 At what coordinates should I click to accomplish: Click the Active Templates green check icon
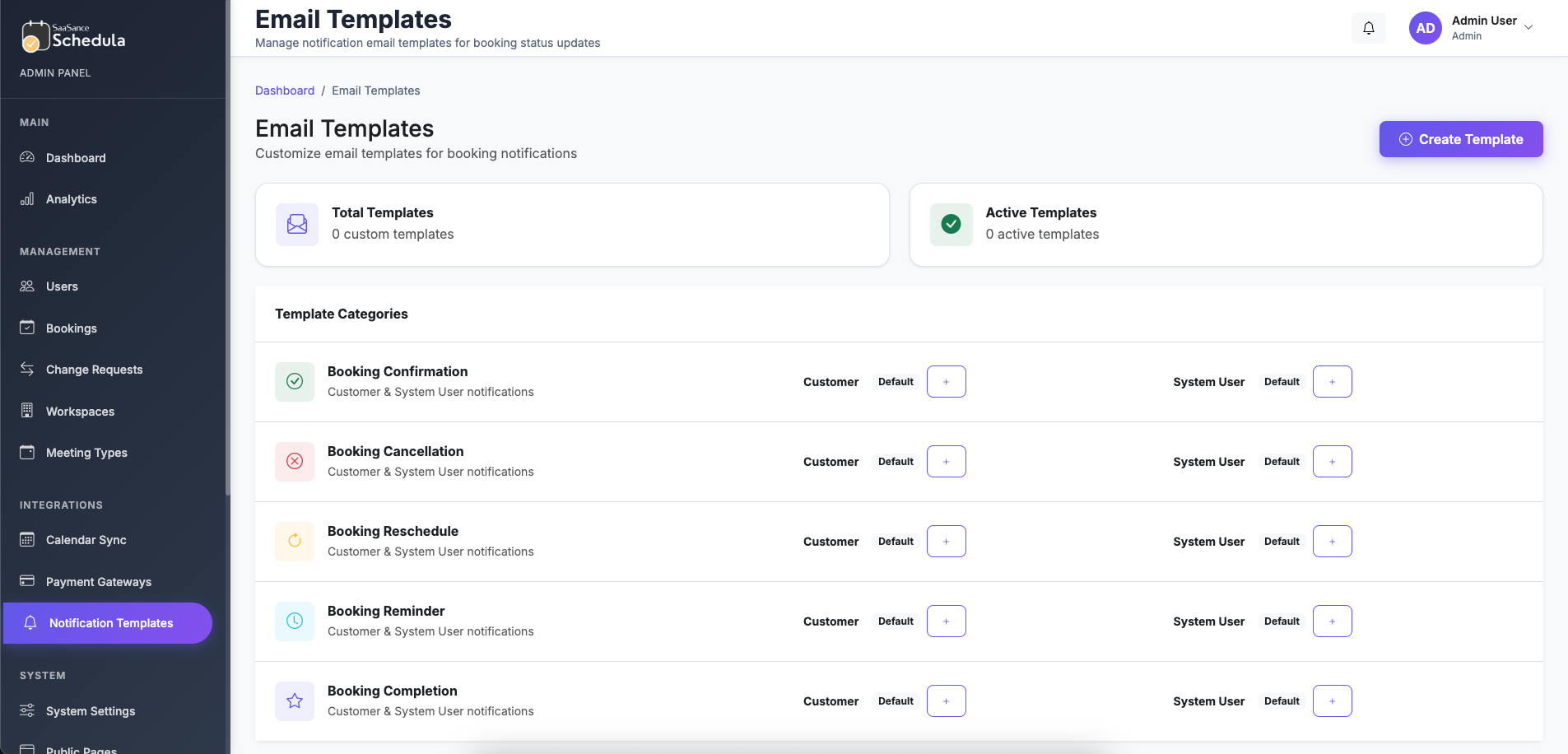(x=951, y=224)
